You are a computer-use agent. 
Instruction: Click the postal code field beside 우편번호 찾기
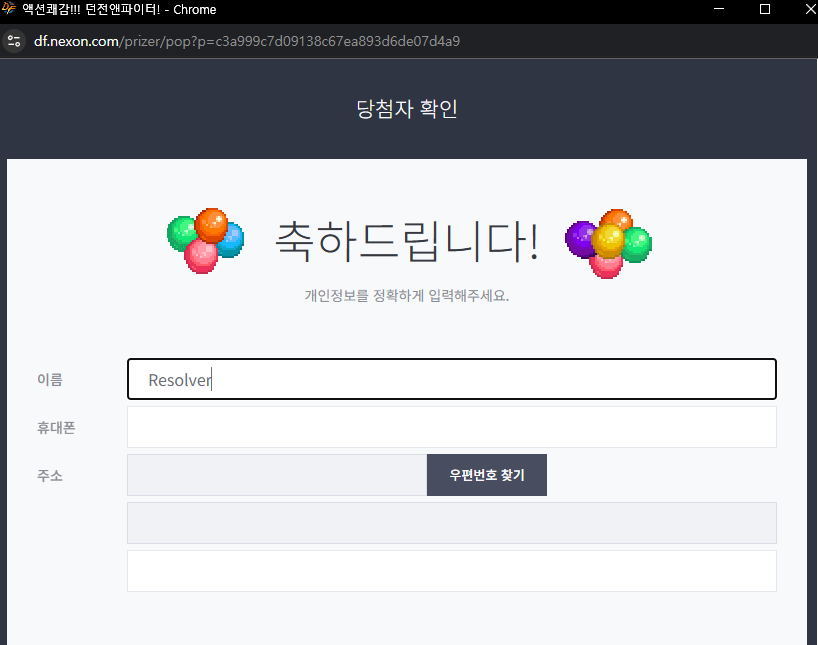coord(276,475)
